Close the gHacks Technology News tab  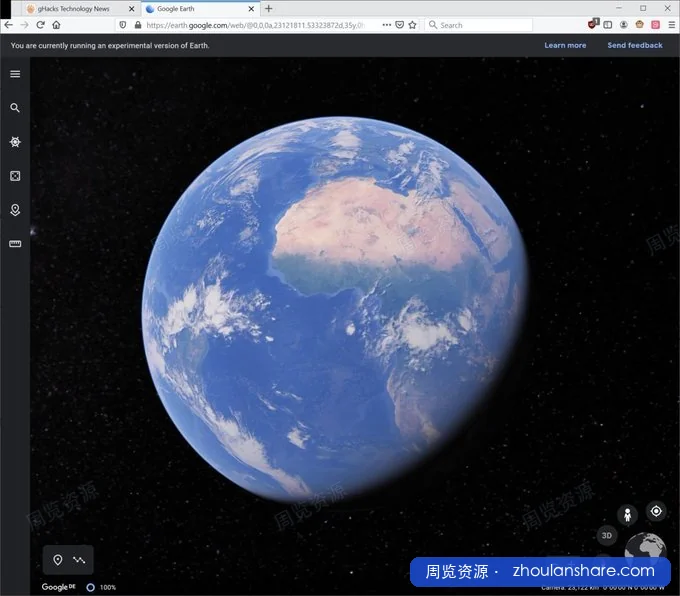pyautogui.click(x=131, y=9)
